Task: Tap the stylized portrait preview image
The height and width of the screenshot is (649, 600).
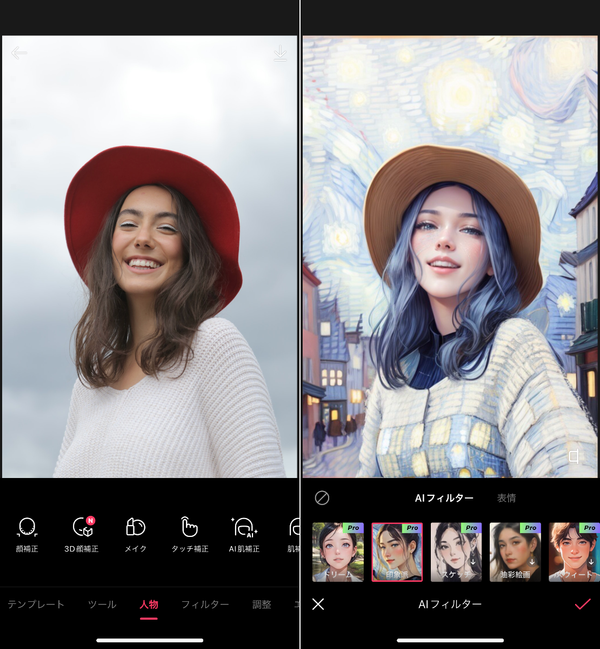Action: (450, 257)
